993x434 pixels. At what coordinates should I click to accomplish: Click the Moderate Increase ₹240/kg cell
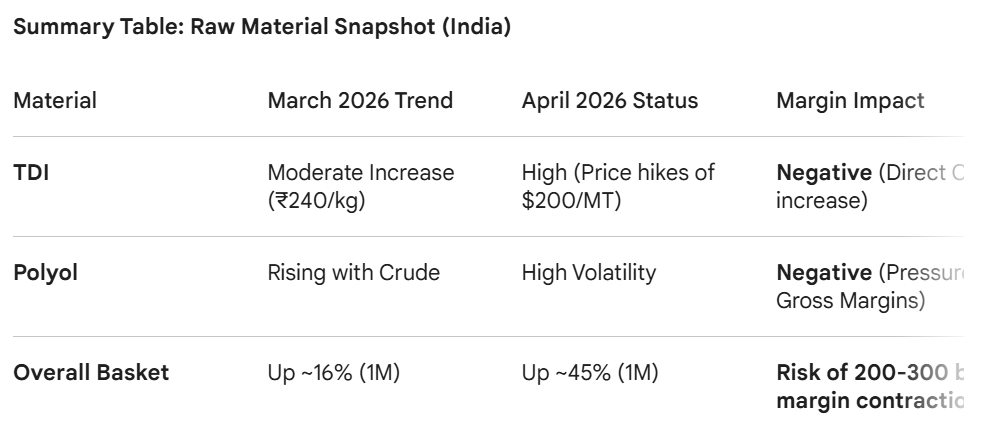(x=361, y=186)
